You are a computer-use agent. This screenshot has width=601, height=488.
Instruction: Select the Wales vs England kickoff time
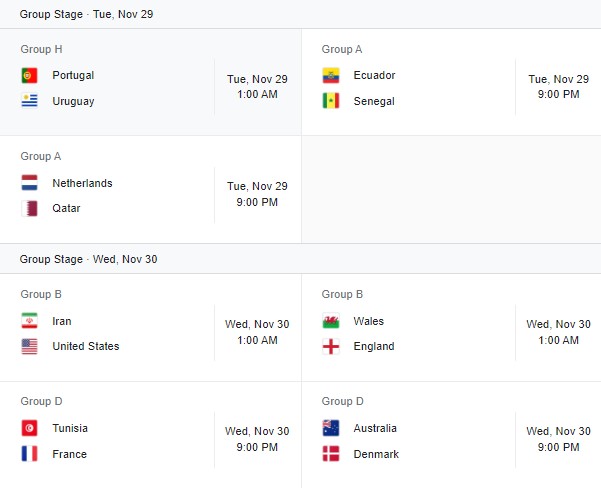pos(558,332)
